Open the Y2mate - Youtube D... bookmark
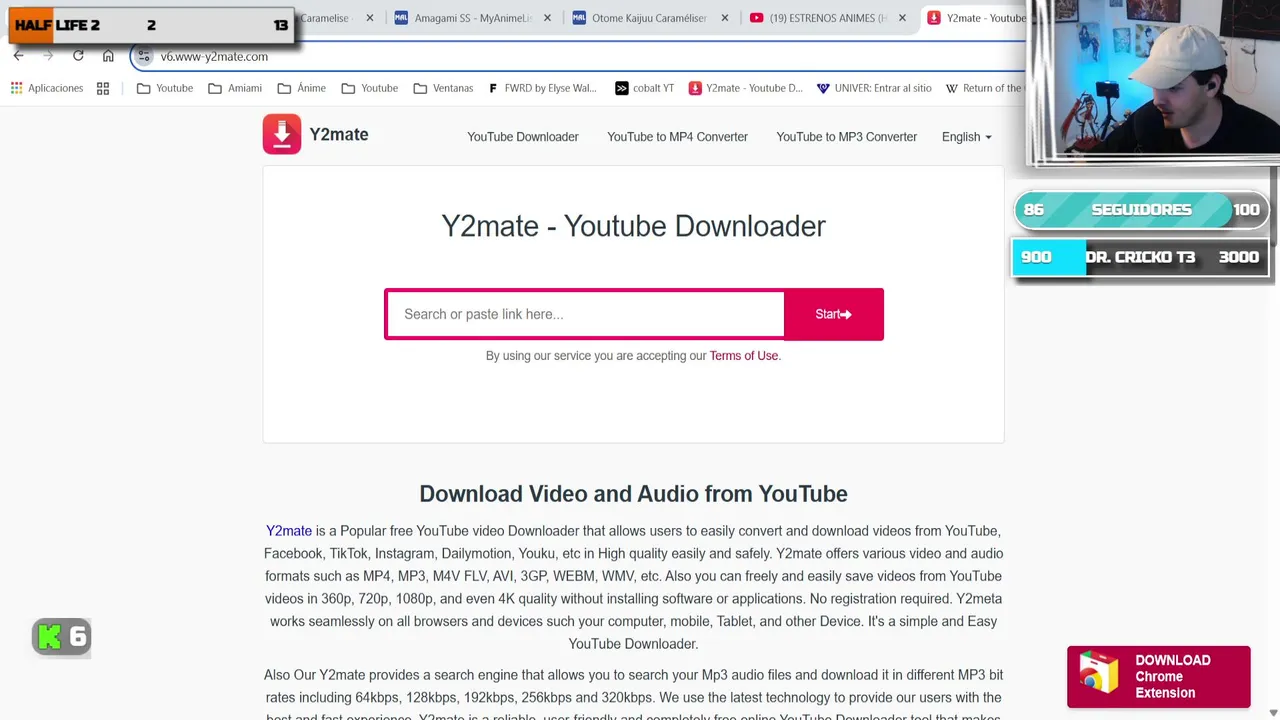The image size is (1280, 720). pos(746,88)
